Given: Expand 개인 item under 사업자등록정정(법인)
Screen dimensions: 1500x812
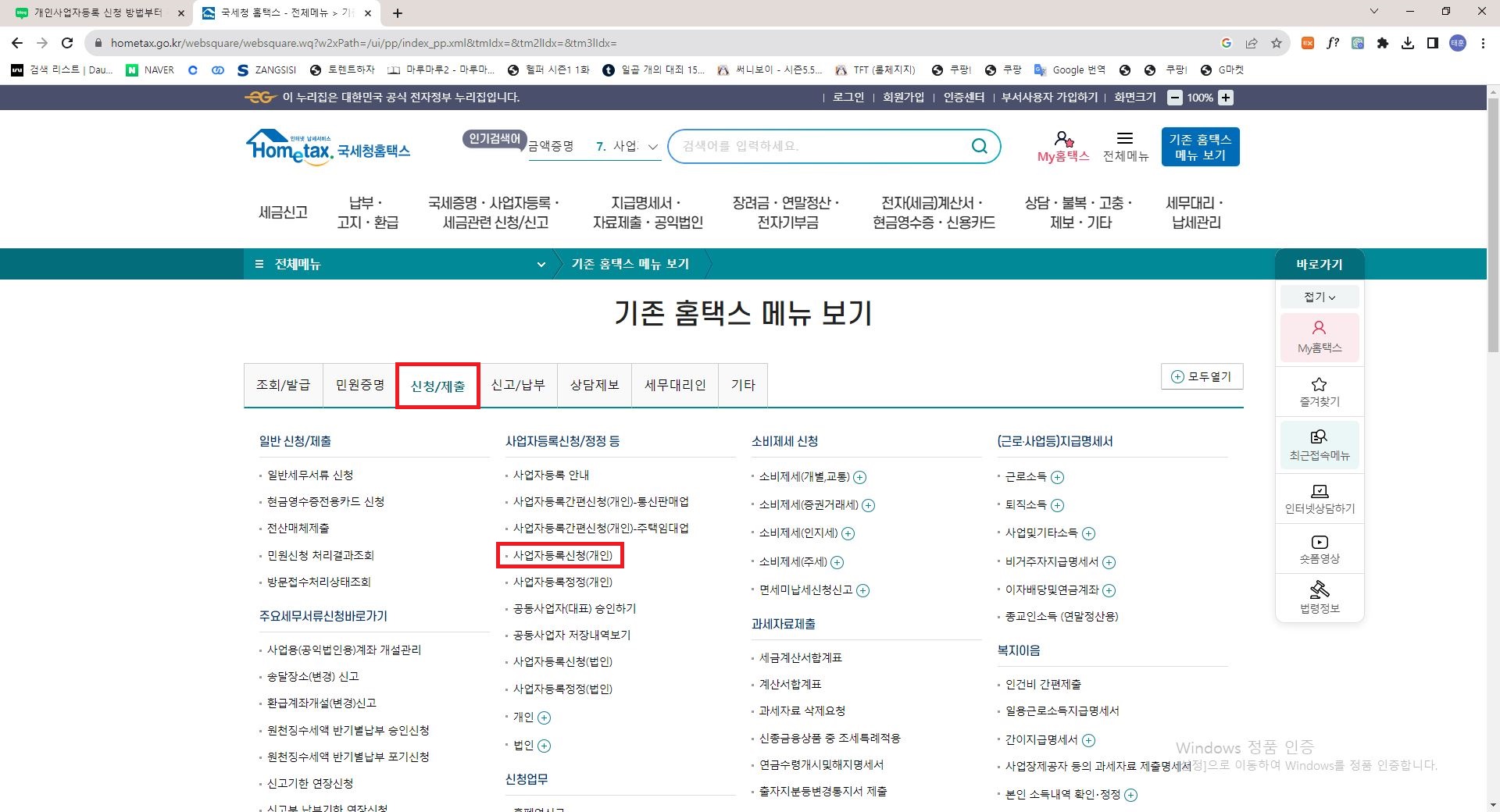Looking at the screenshot, I should [x=545, y=718].
